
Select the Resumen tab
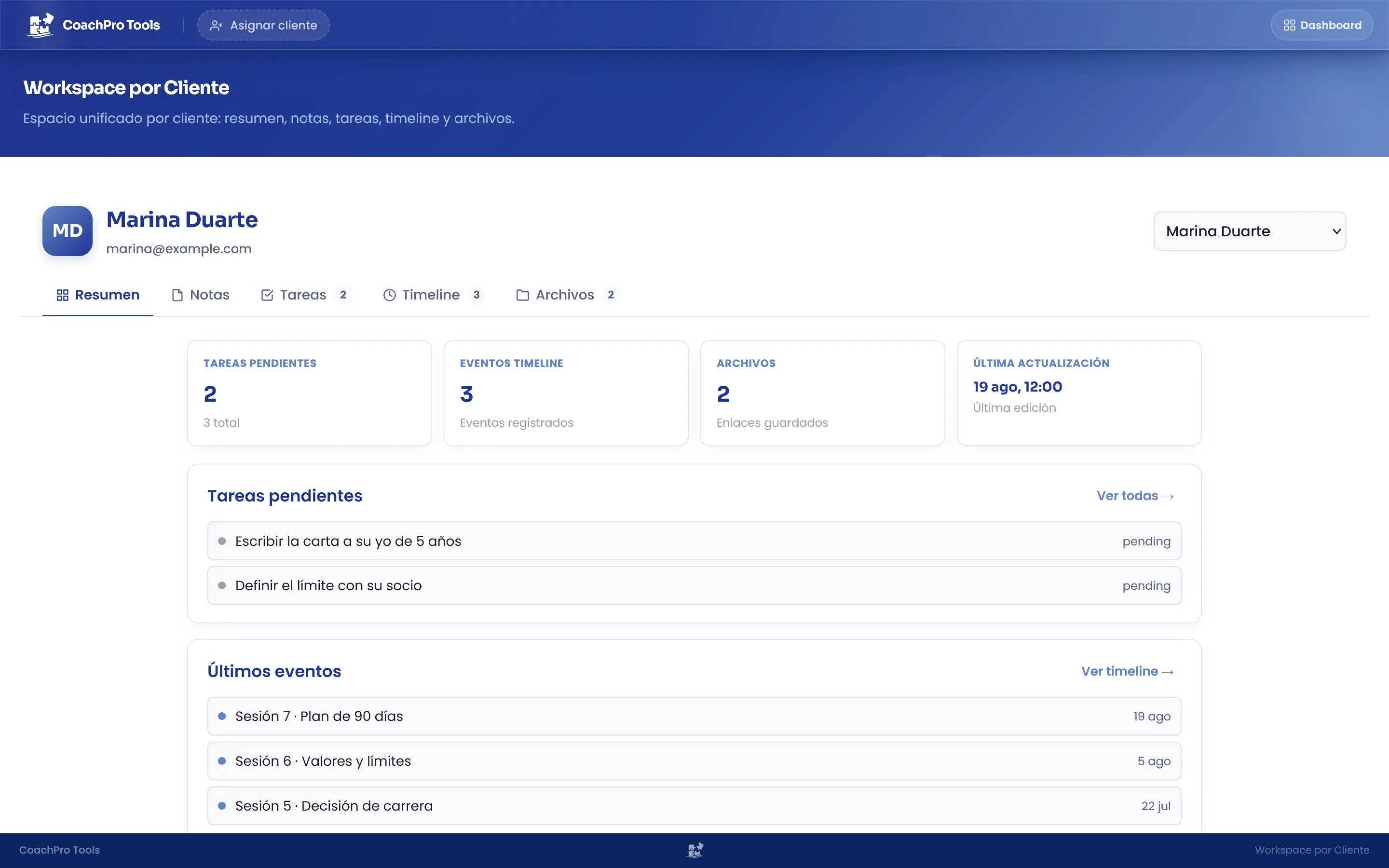[x=97, y=295]
